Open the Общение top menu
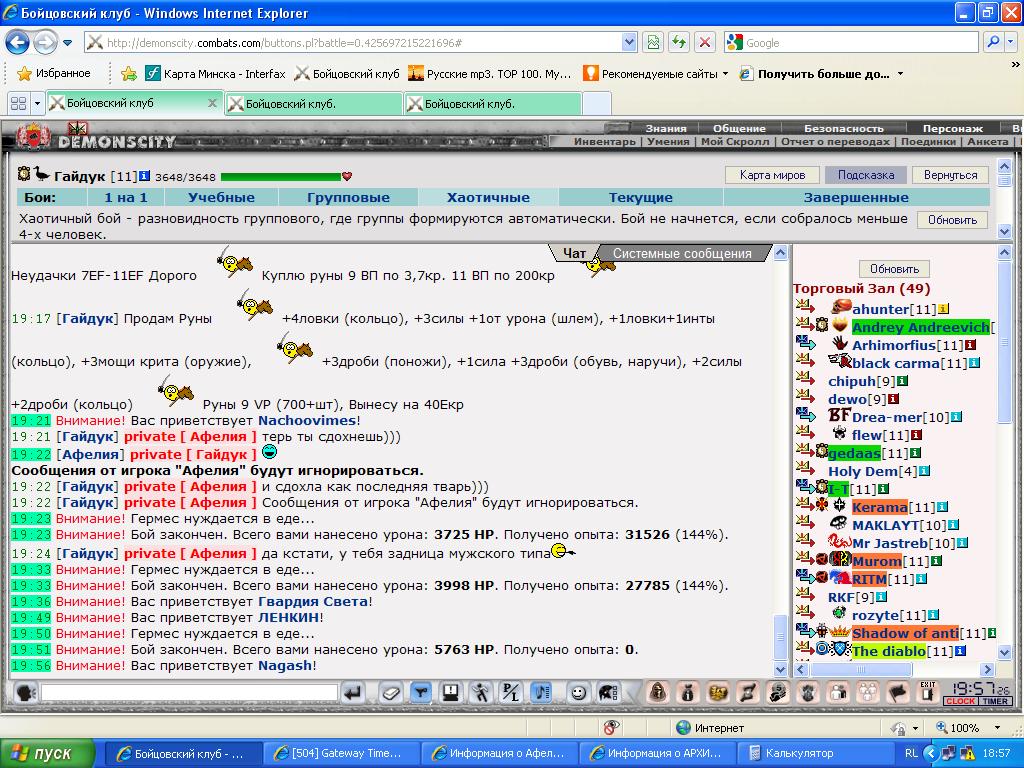The height and width of the screenshot is (768, 1024). [x=739, y=128]
